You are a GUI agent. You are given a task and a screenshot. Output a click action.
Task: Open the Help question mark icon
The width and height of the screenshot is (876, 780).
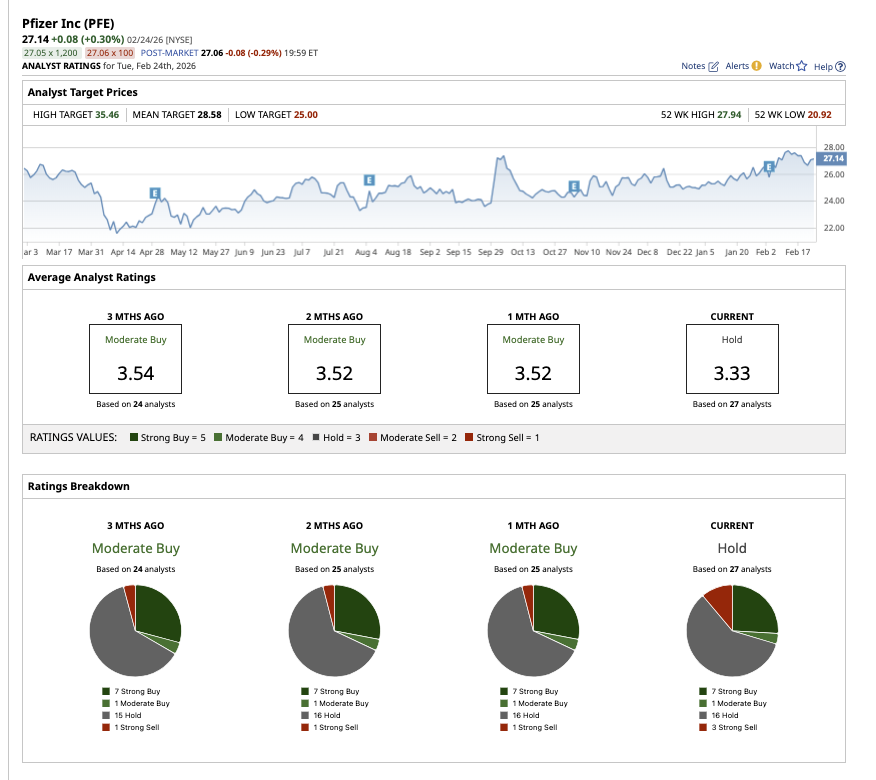[x=840, y=67]
